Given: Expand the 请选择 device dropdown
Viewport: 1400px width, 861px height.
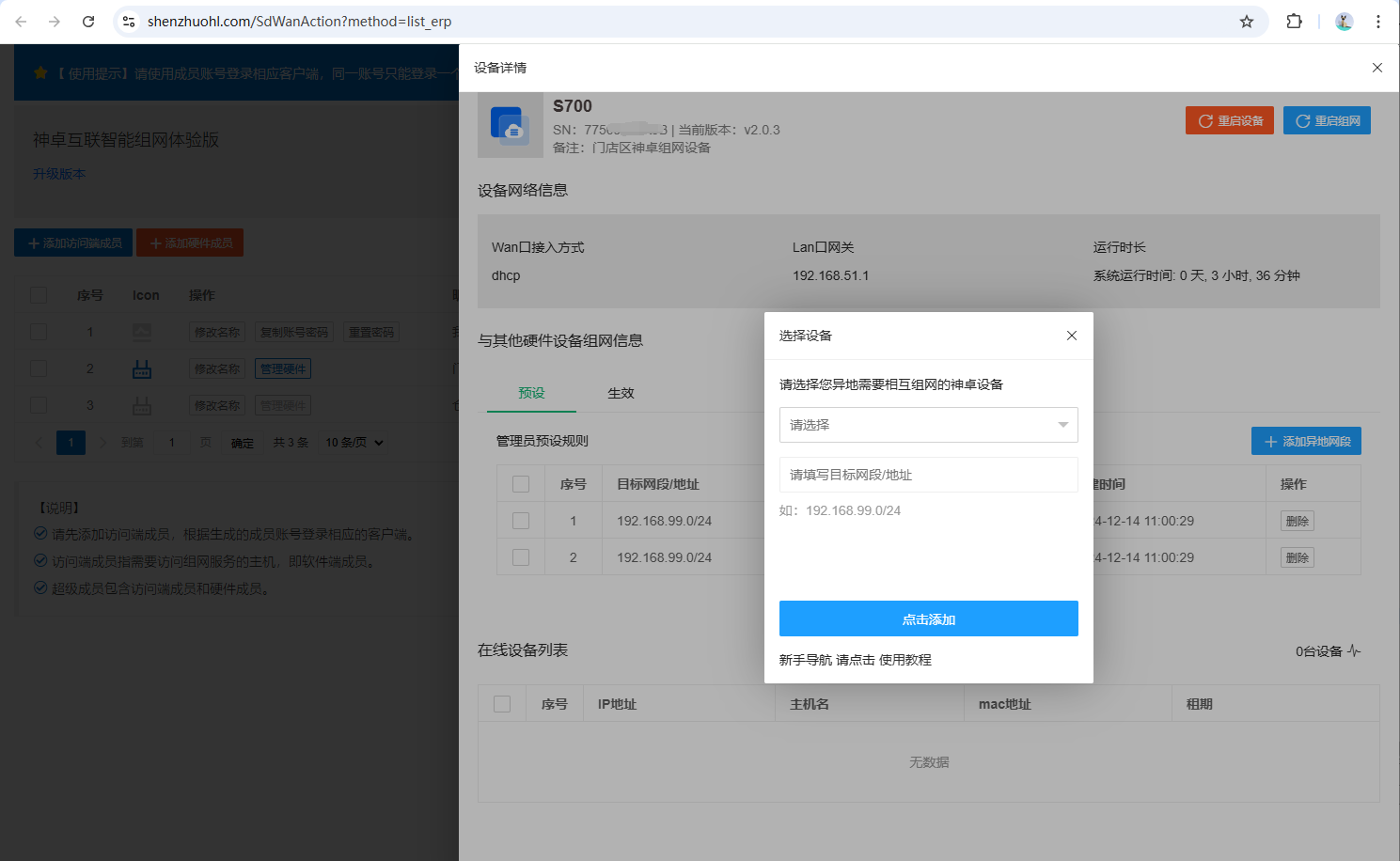Looking at the screenshot, I should pyautogui.click(x=928, y=425).
